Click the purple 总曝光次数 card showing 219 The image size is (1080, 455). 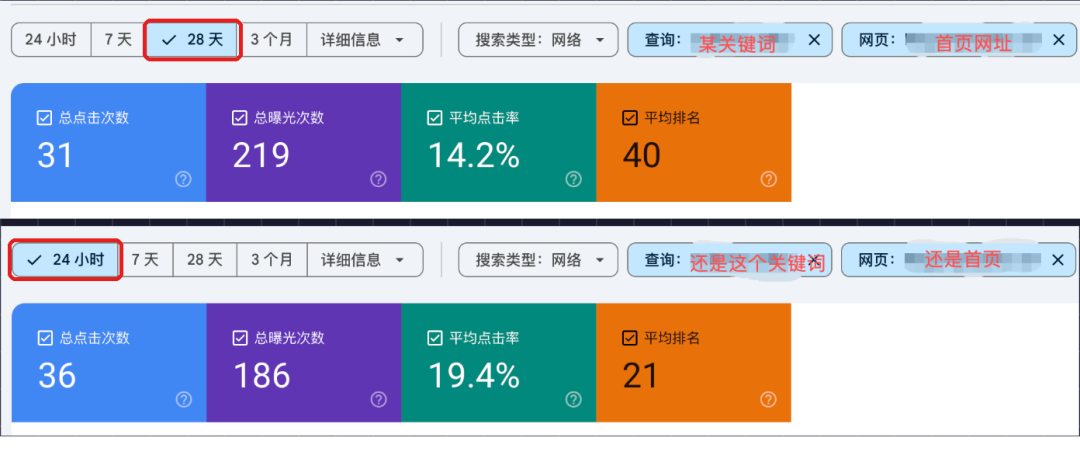click(x=304, y=142)
